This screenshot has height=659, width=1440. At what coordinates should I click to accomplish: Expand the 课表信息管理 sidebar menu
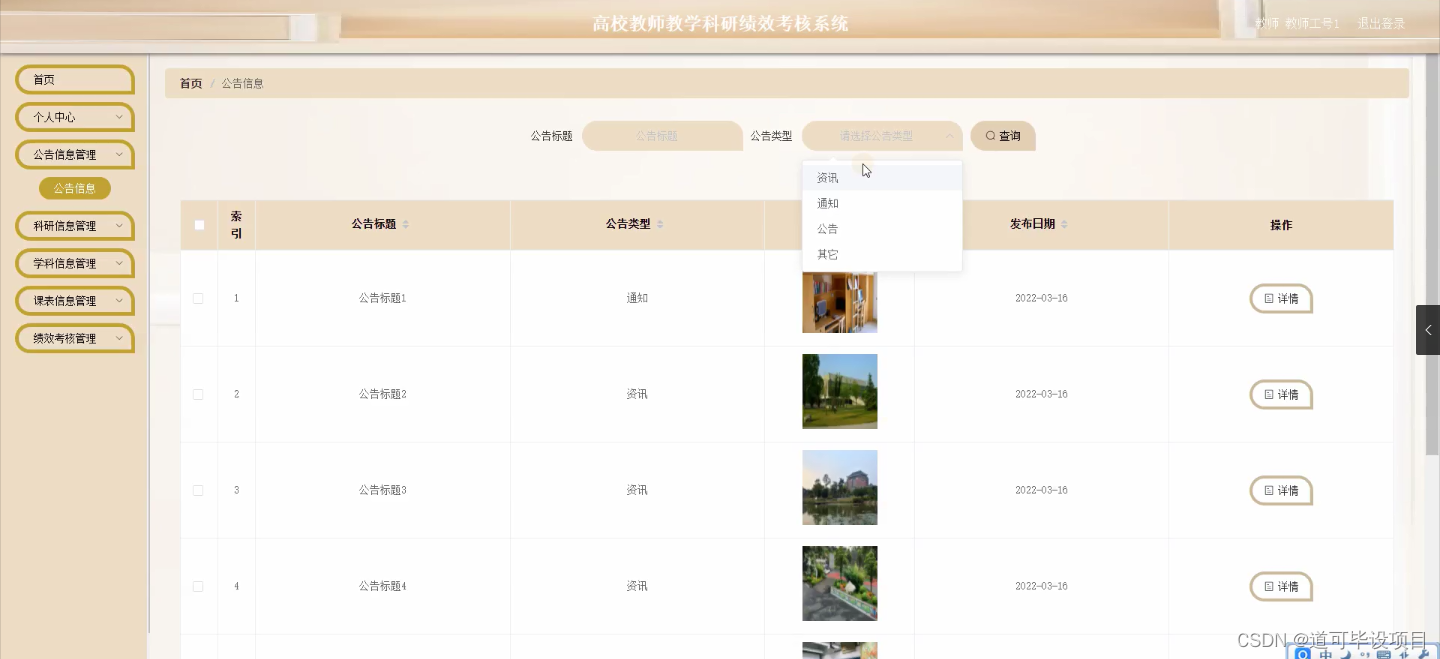(75, 301)
